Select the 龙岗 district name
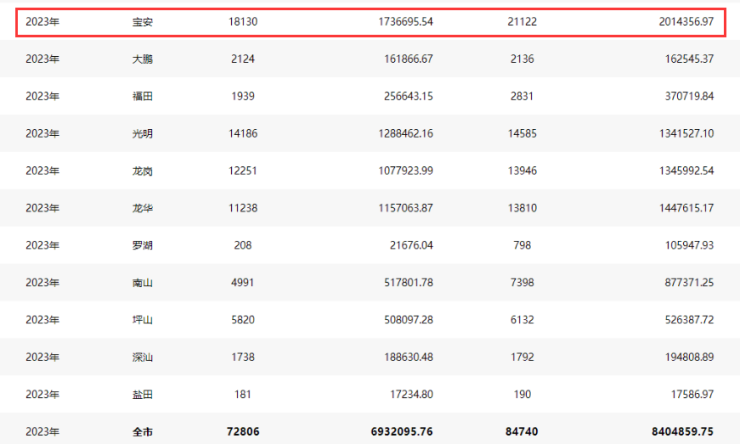Image resolution: width=740 pixels, height=444 pixels. 141,171
